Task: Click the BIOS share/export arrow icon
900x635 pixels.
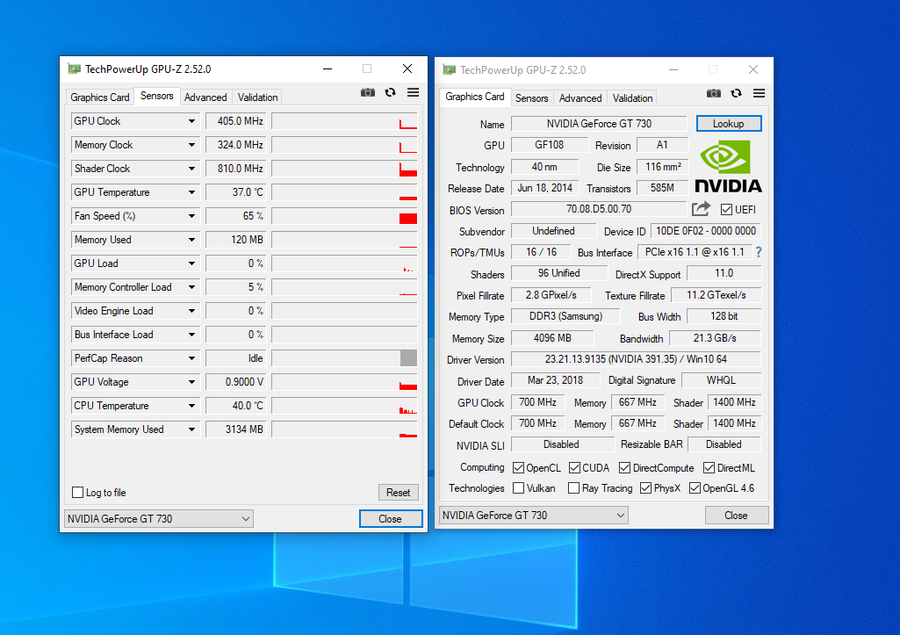Action: click(x=701, y=209)
